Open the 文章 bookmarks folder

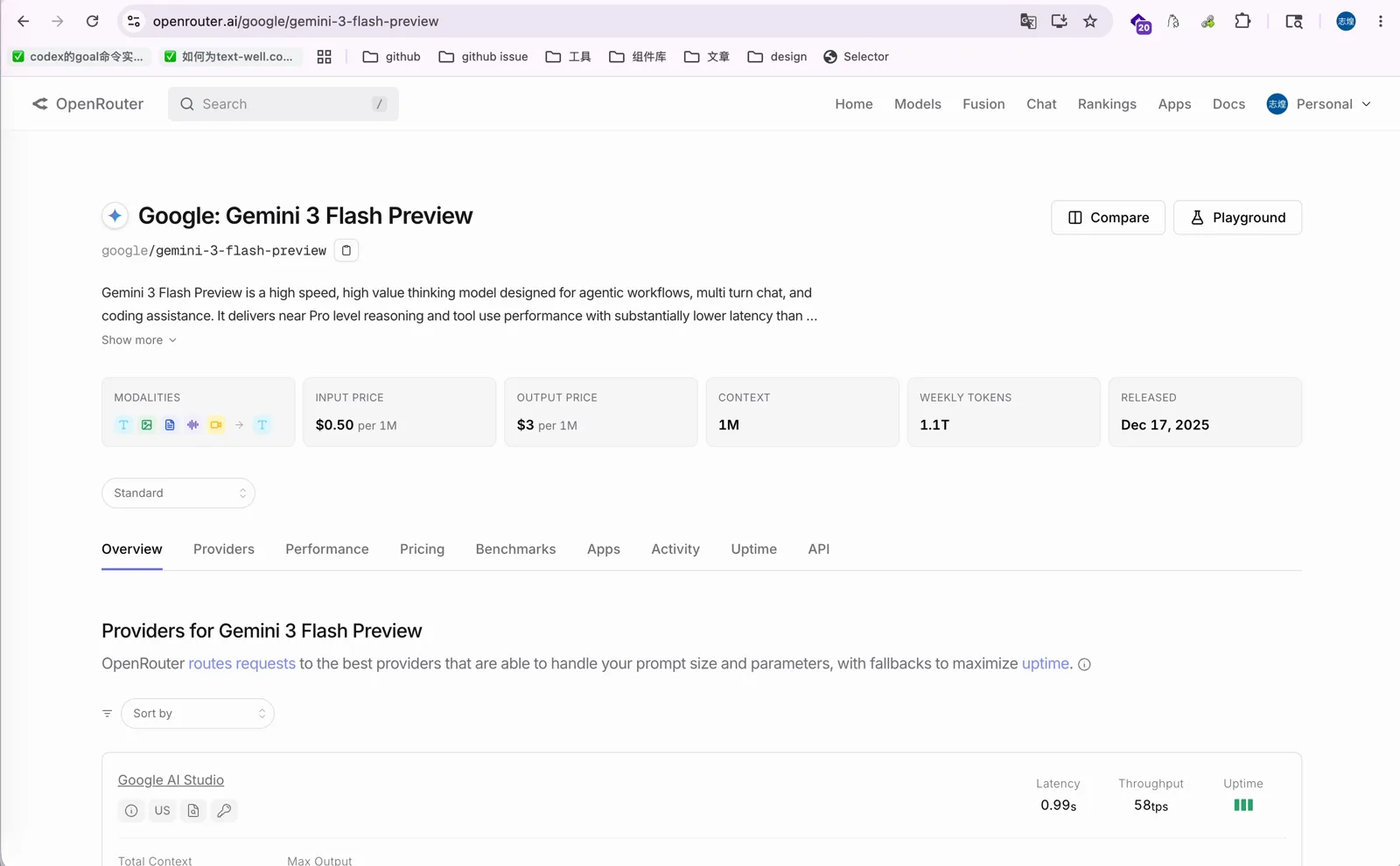(x=706, y=57)
